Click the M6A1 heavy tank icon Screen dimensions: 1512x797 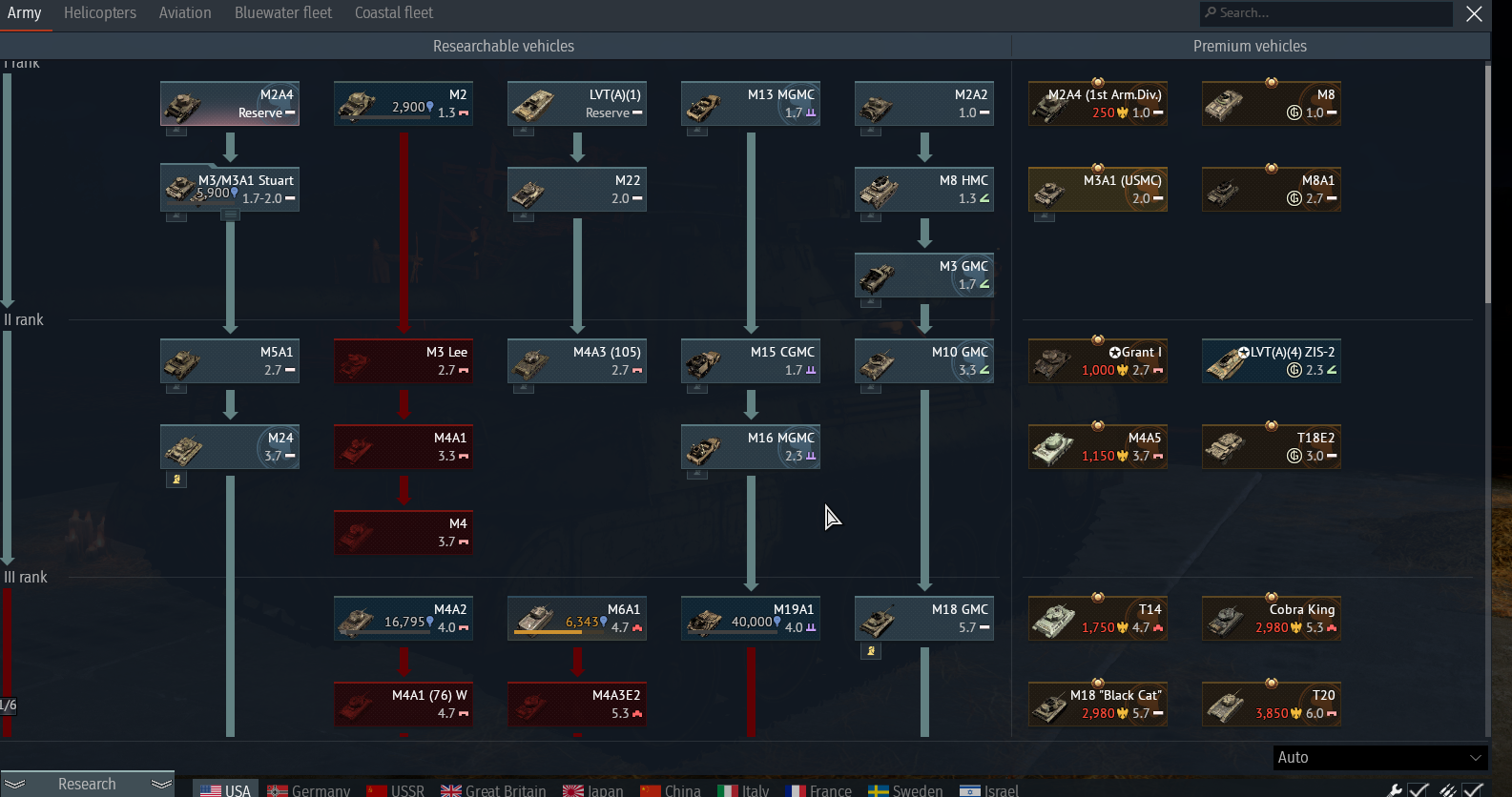click(x=577, y=618)
